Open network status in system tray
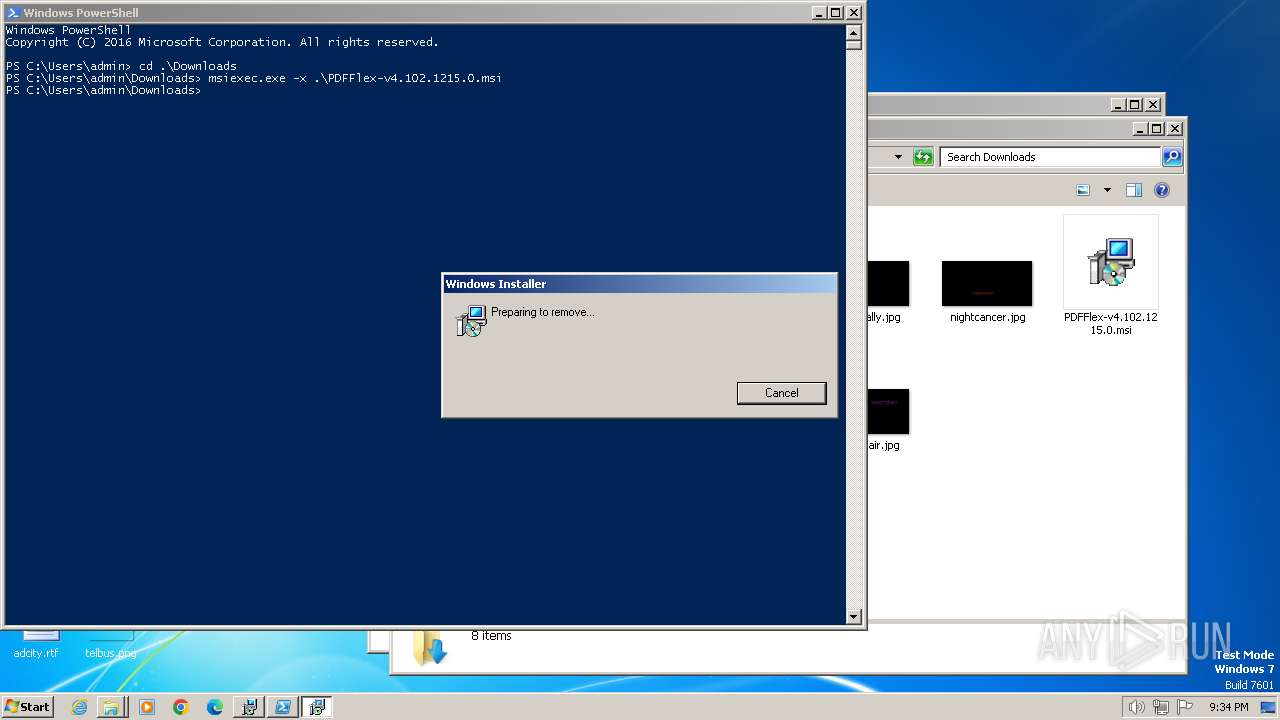The image size is (1280, 720). coord(1161,707)
